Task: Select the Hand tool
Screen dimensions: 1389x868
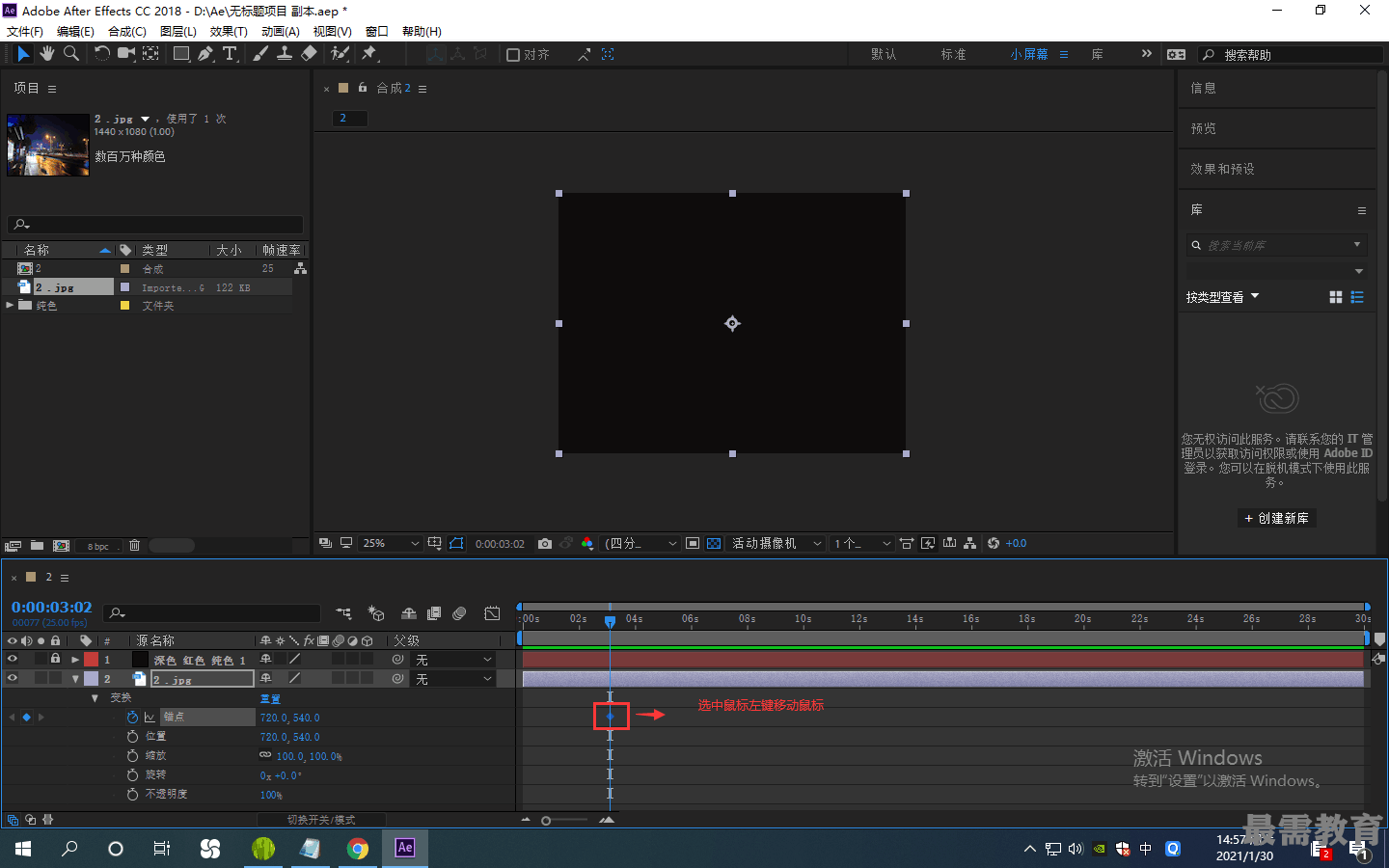Action: coord(47,54)
